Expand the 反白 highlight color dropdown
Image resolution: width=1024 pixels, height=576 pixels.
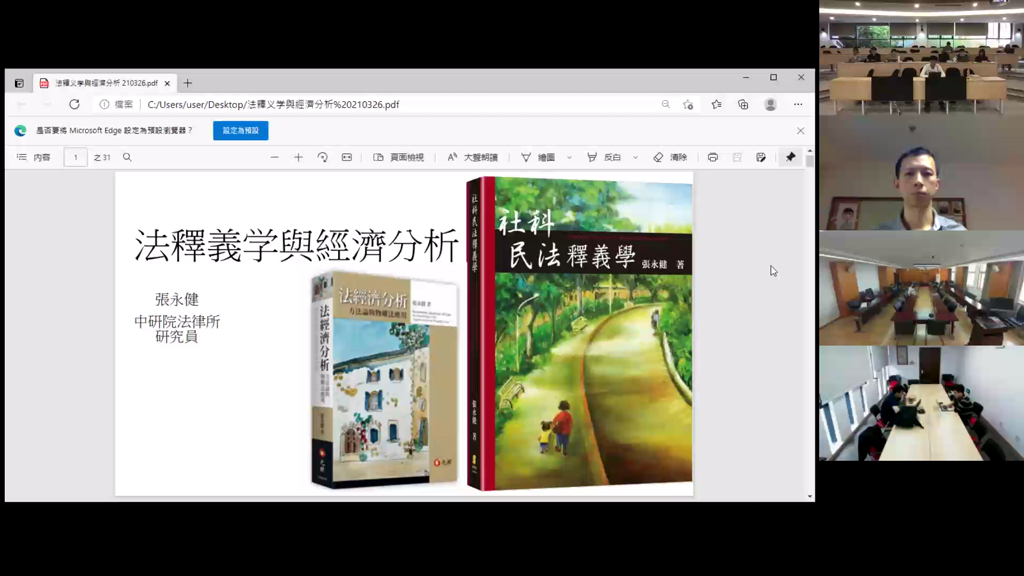point(635,157)
